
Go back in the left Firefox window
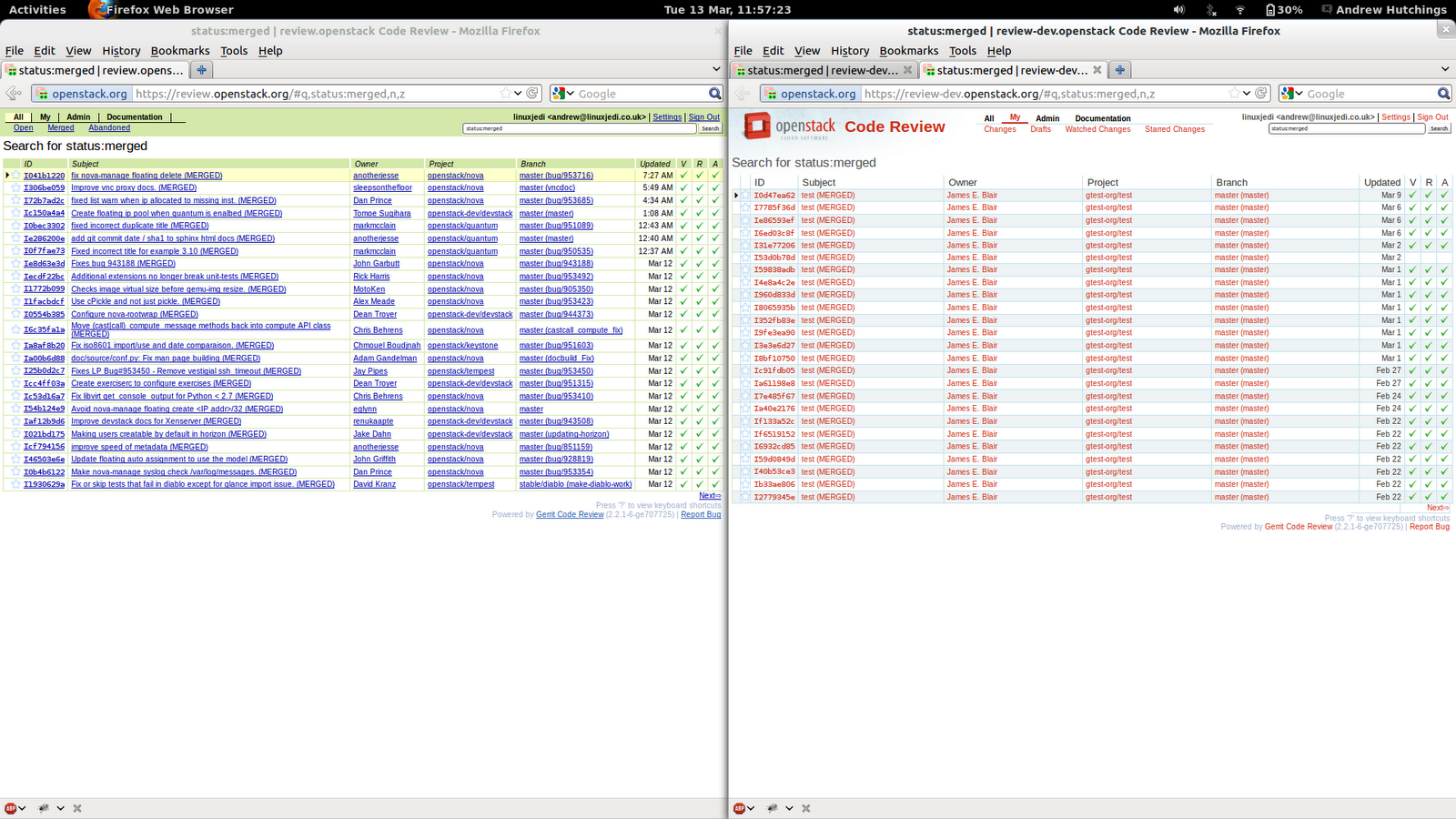(x=14, y=93)
